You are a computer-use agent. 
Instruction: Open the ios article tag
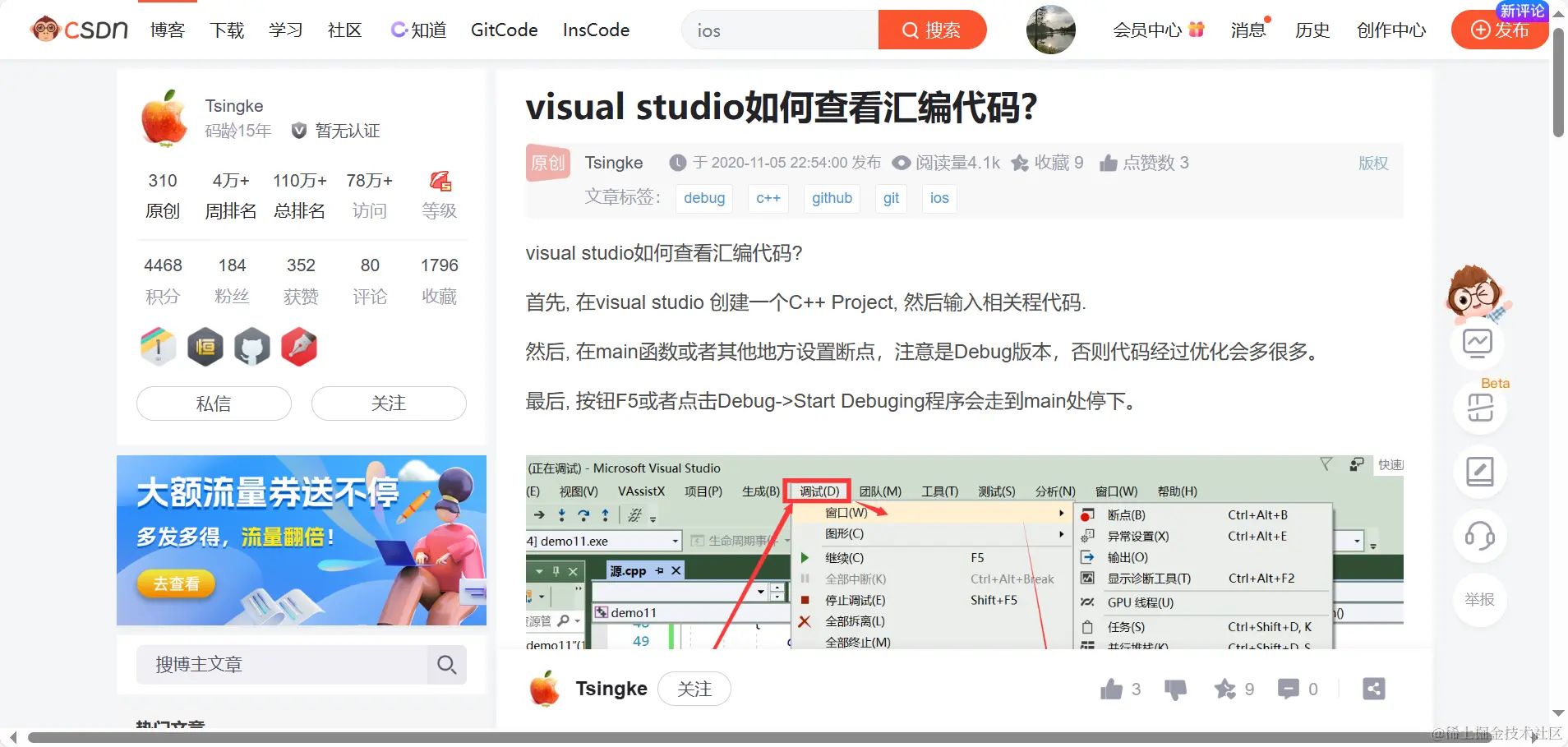939,198
